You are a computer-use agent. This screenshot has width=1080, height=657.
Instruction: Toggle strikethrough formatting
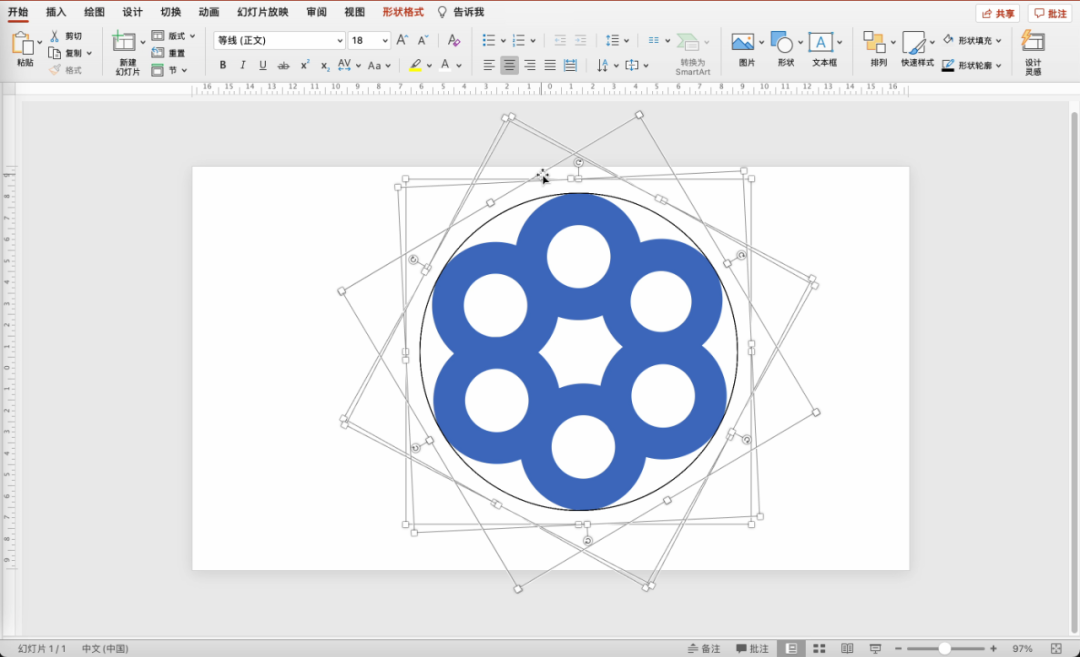pos(283,65)
